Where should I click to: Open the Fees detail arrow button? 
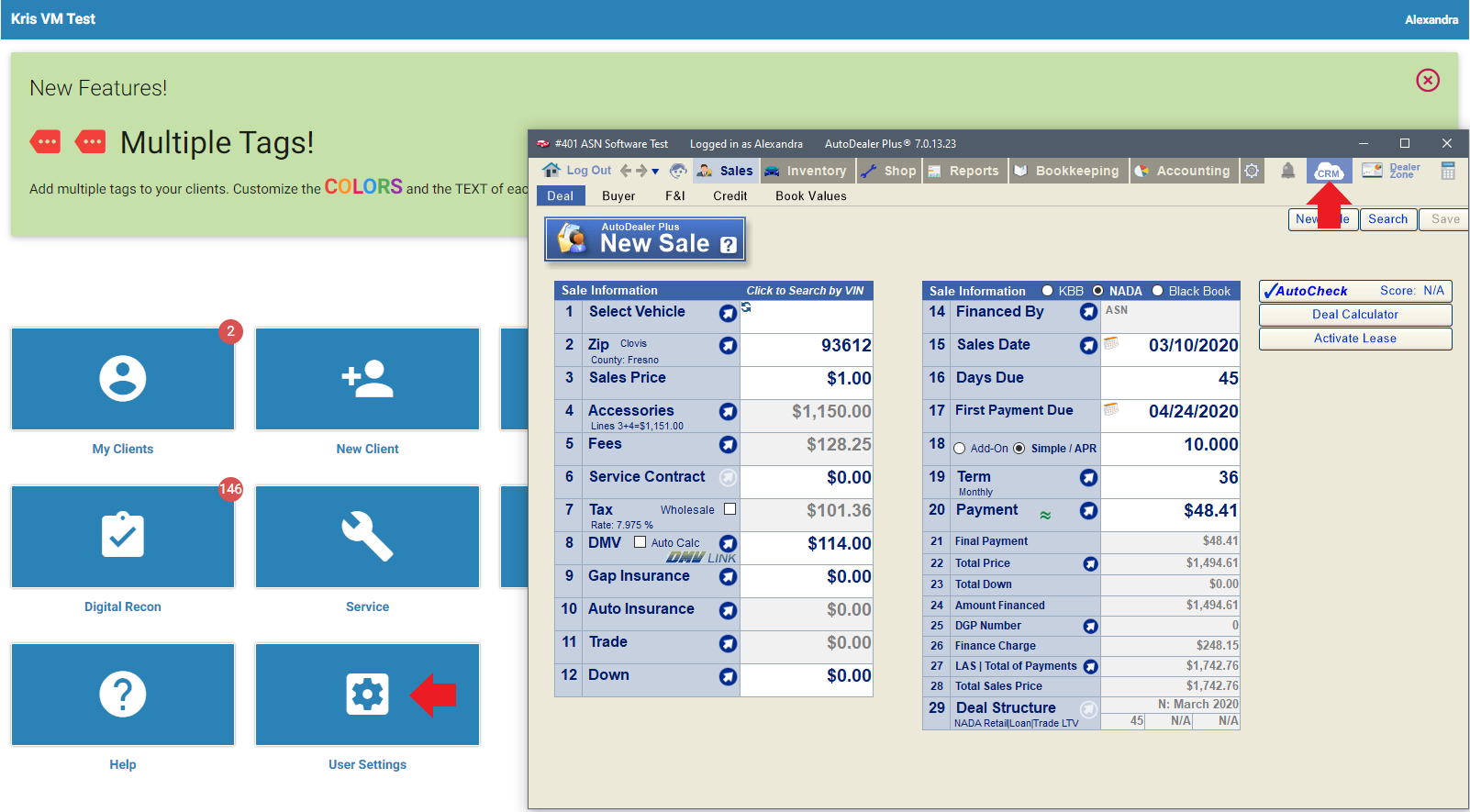[728, 445]
